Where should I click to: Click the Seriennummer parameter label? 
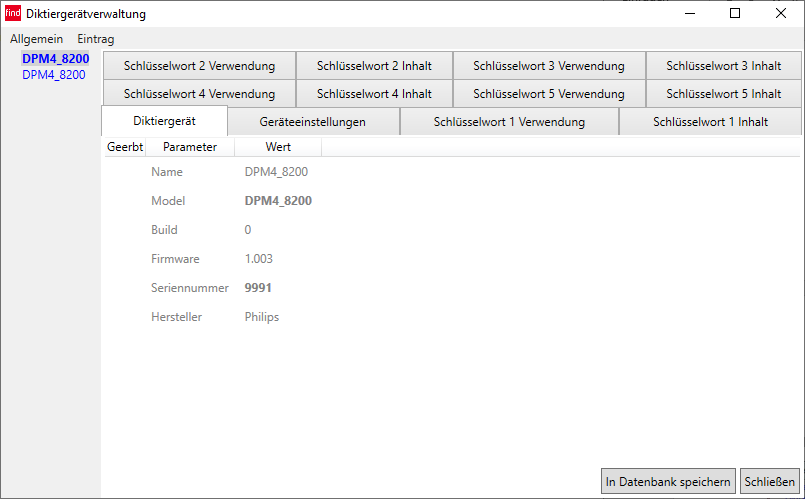190,288
